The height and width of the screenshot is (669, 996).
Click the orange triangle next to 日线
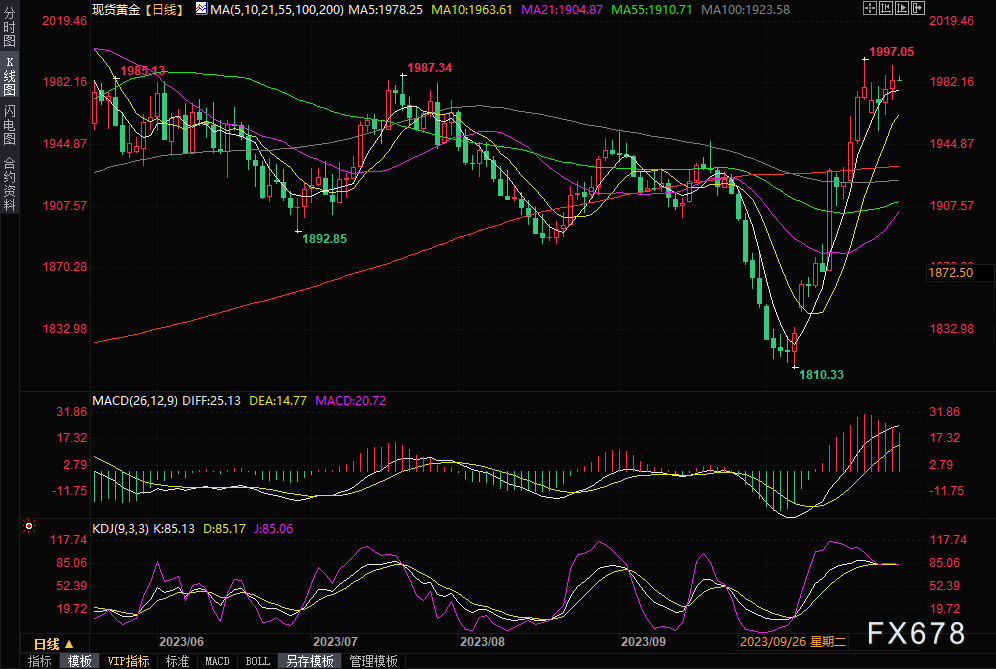[69, 644]
